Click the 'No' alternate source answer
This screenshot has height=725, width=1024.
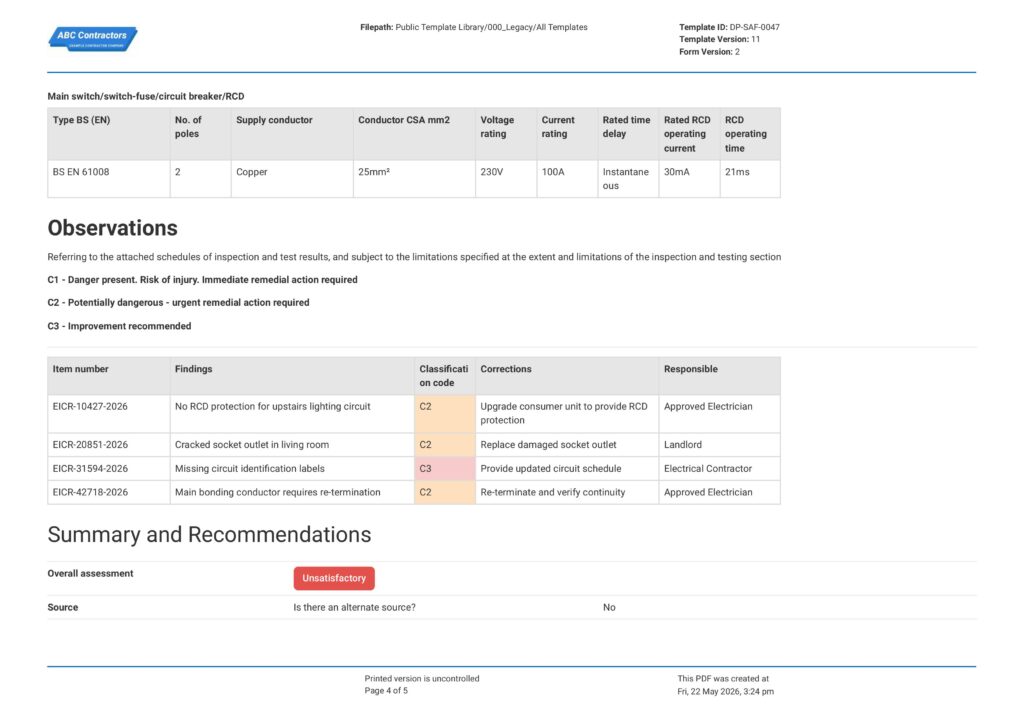[609, 607]
